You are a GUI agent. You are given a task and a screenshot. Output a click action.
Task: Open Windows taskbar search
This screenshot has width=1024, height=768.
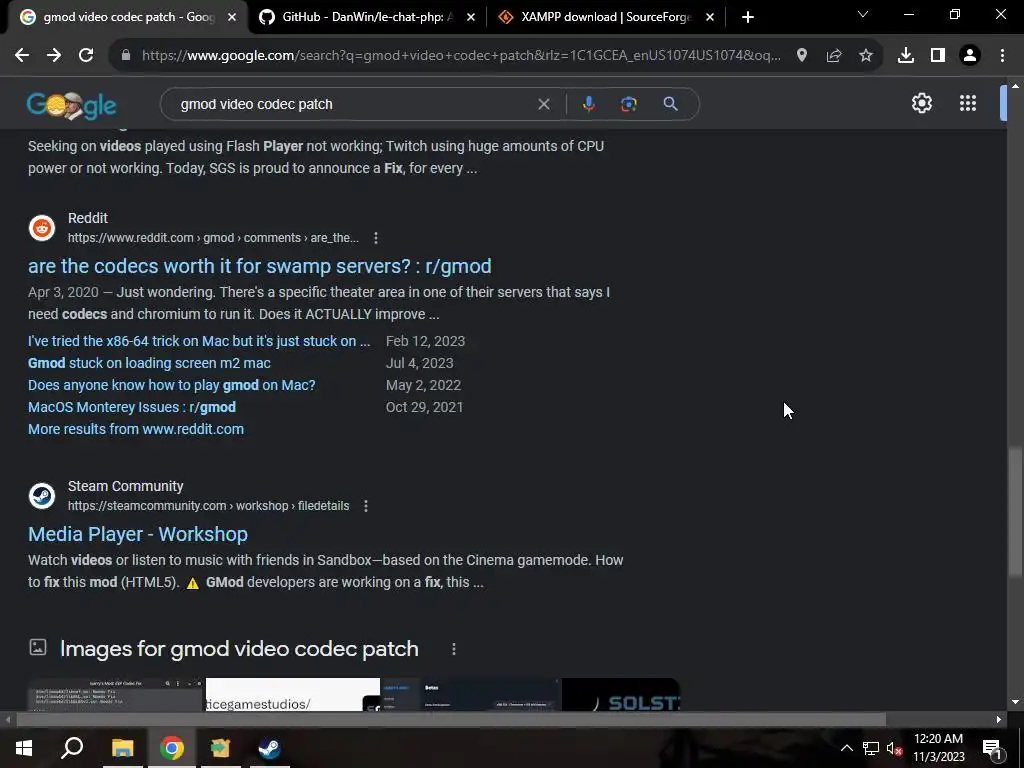point(72,748)
